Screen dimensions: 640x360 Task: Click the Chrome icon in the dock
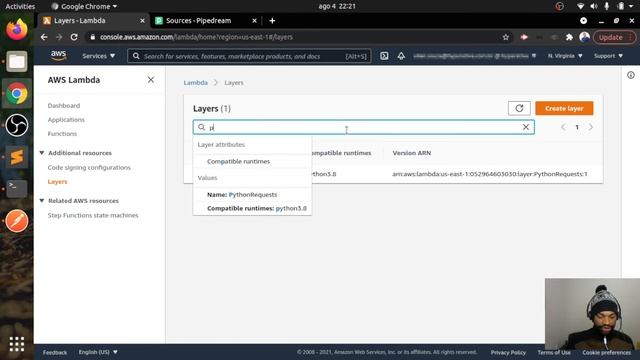coord(17,93)
